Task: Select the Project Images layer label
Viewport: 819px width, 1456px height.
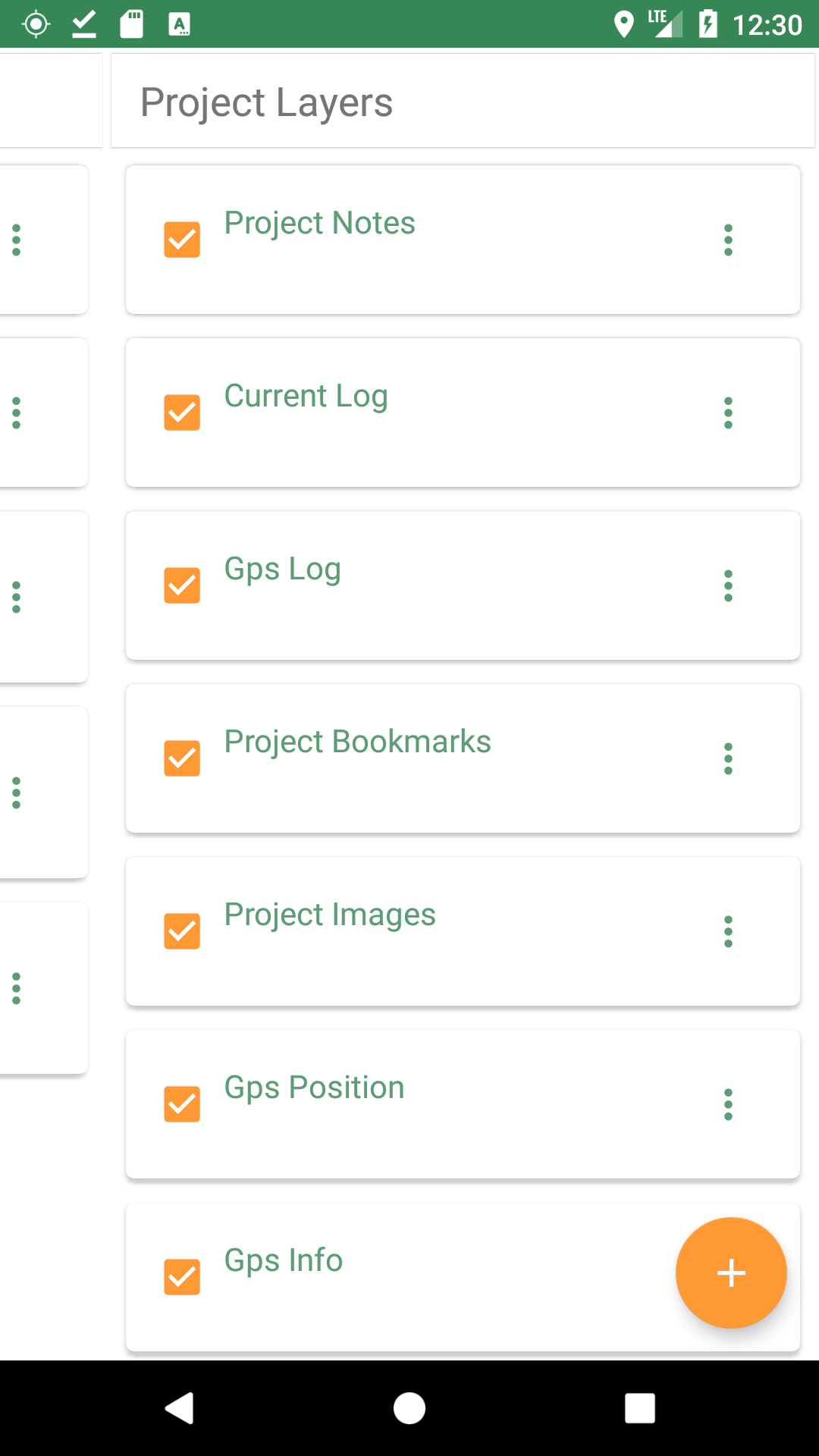Action: coord(330,915)
